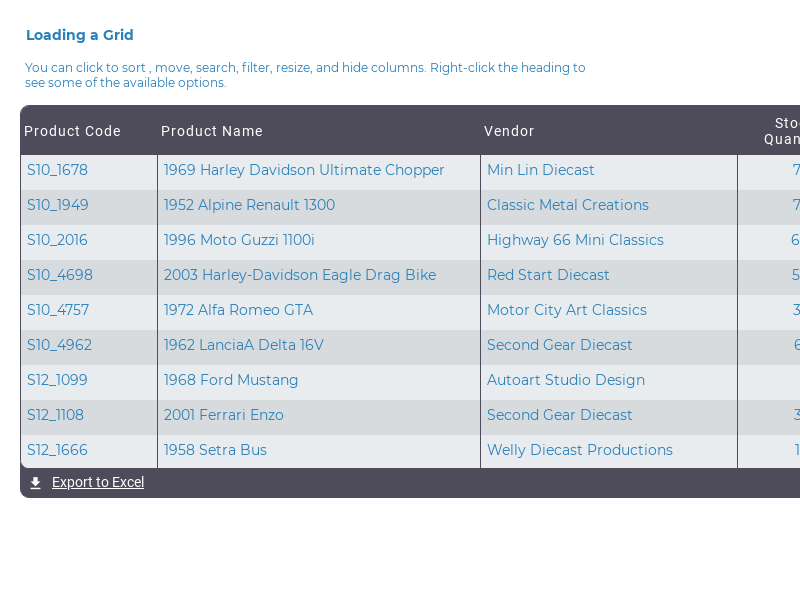Click the 1968 Ford Mustang product name
The height and width of the screenshot is (600, 800).
(x=230, y=380)
